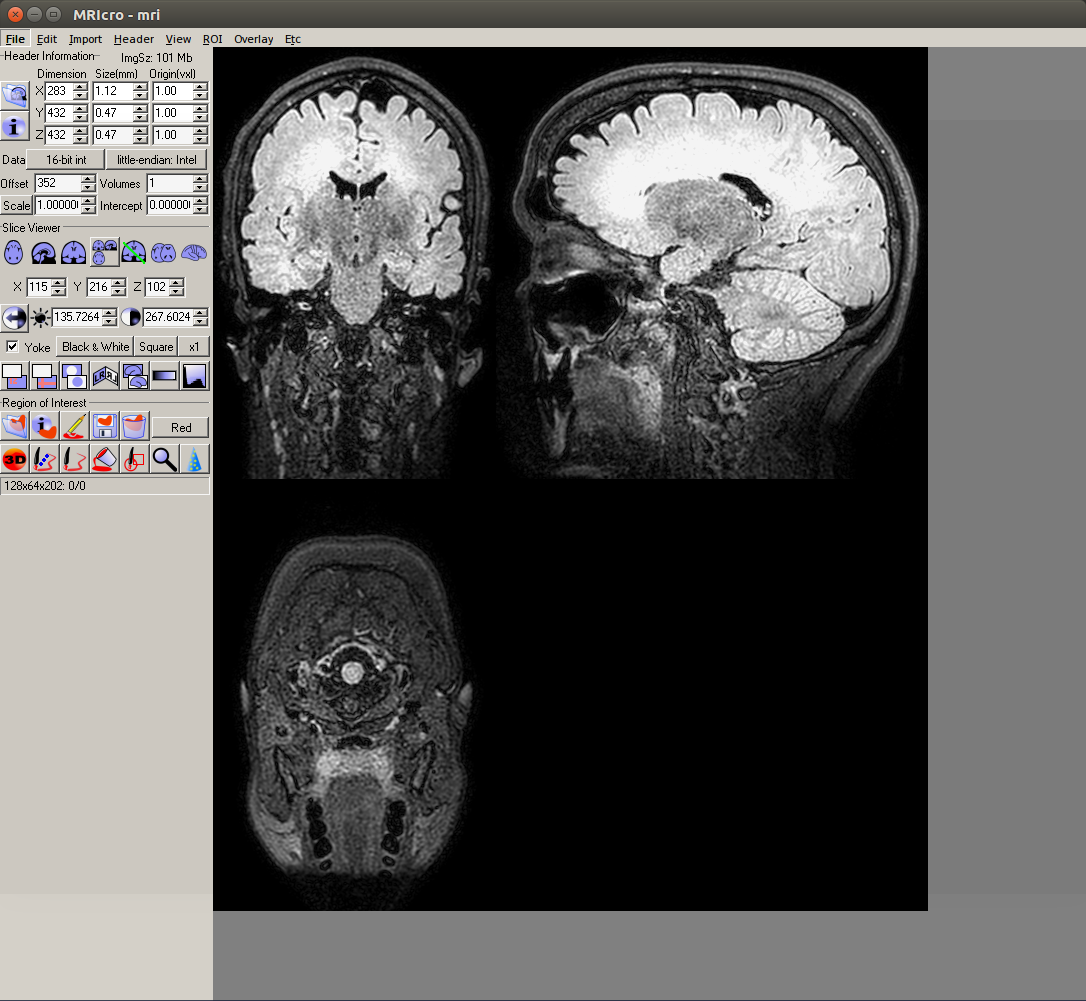Viewport: 1086px width, 1001px height.
Task: Open a ROI file with the folder icon
Action: [x=13, y=425]
